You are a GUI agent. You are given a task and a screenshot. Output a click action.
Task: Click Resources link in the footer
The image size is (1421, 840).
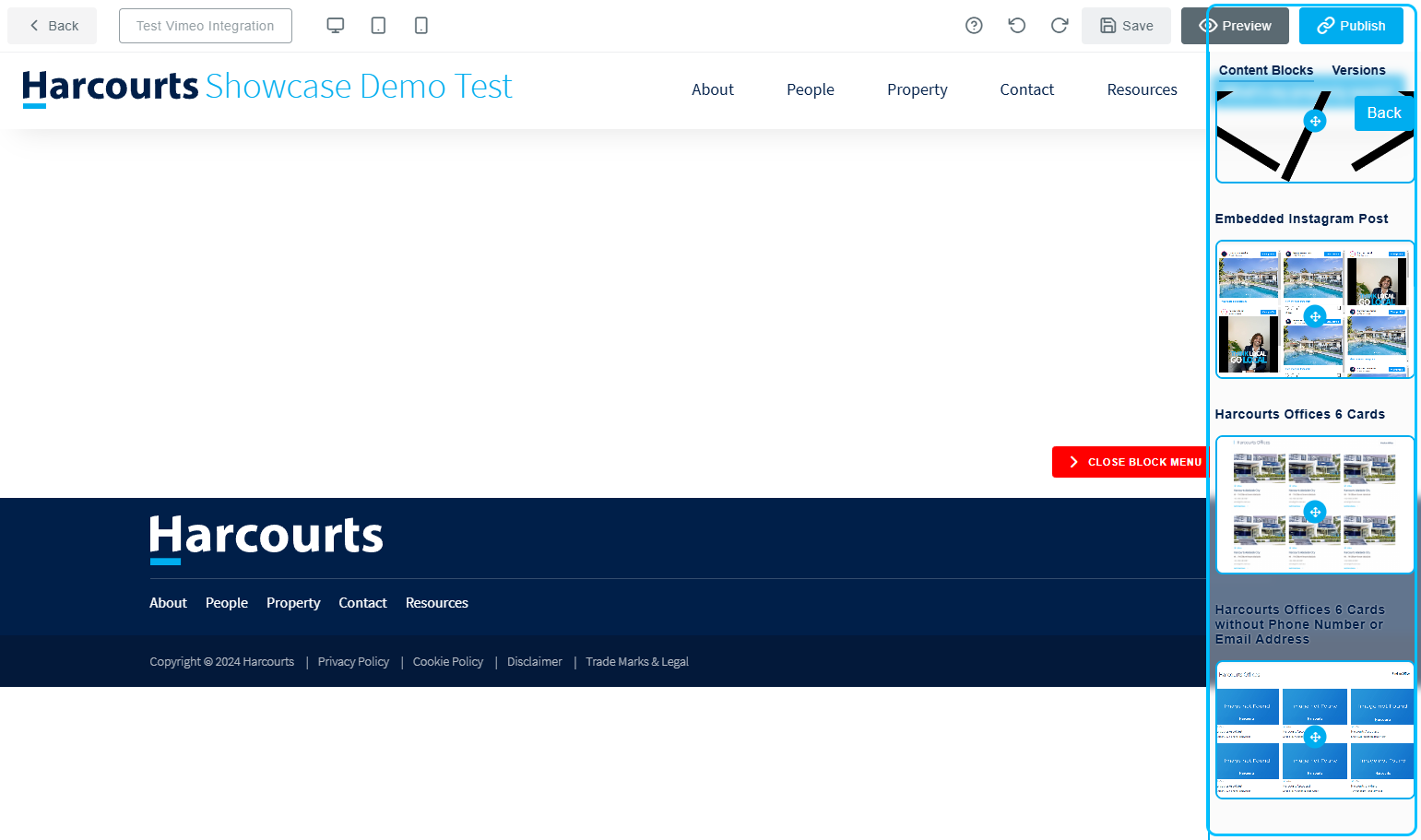[x=437, y=603]
